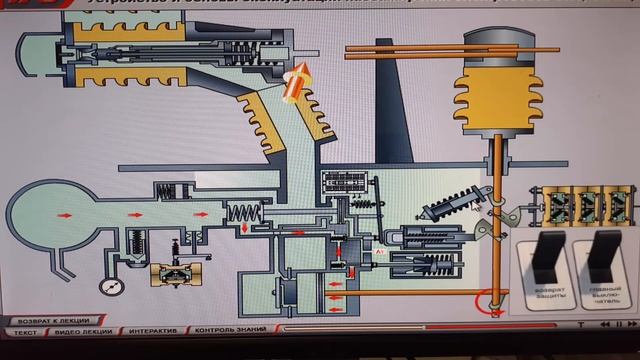Click the round pressure gauge in the diagram

[111, 286]
